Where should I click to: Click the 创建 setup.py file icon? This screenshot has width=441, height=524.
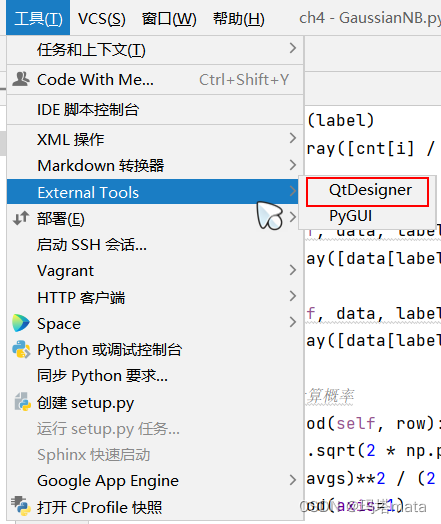coord(22,402)
